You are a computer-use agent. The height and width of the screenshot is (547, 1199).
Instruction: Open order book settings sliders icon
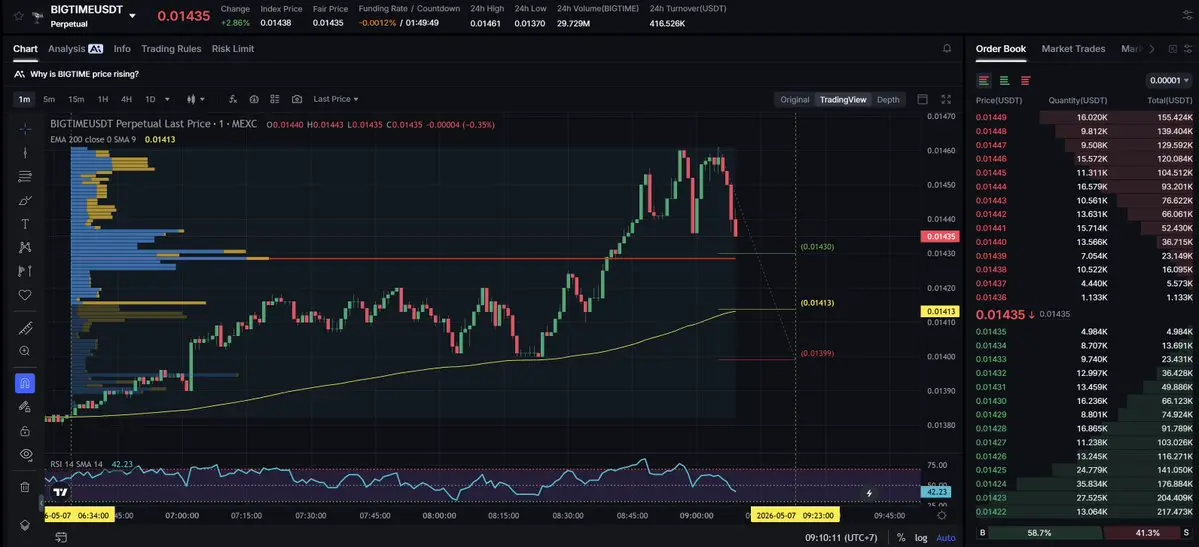click(1188, 49)
